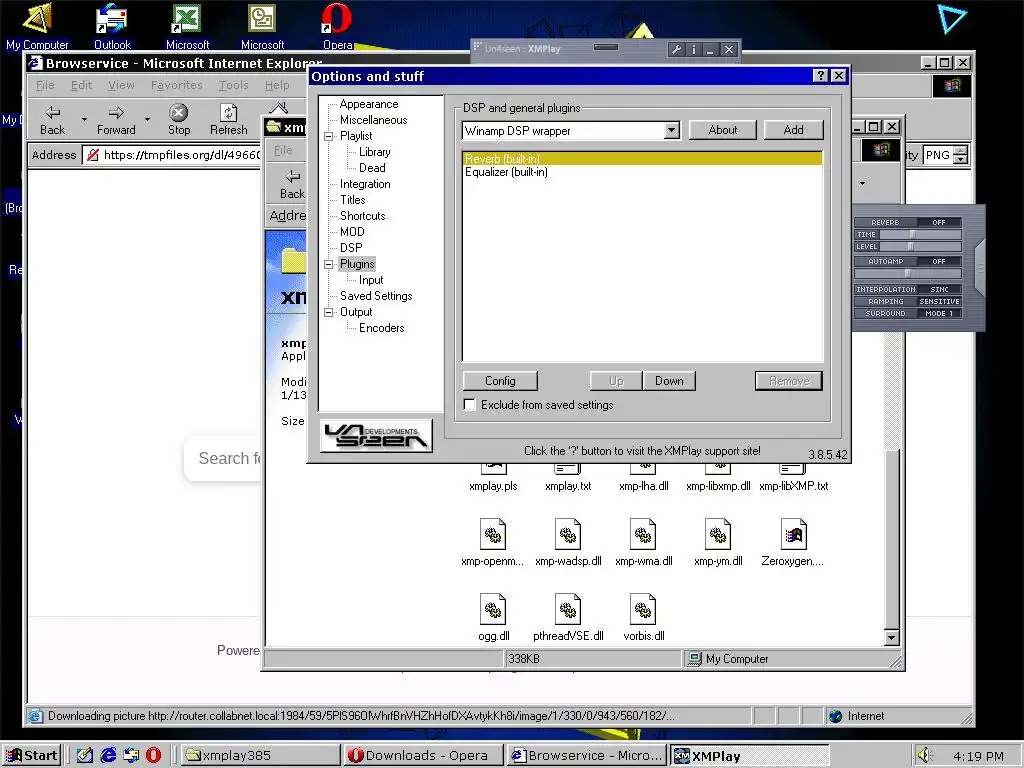The image size is (1024, 768).
Task: Click the XMPlay wrench options icon
Action: point(677,49)
